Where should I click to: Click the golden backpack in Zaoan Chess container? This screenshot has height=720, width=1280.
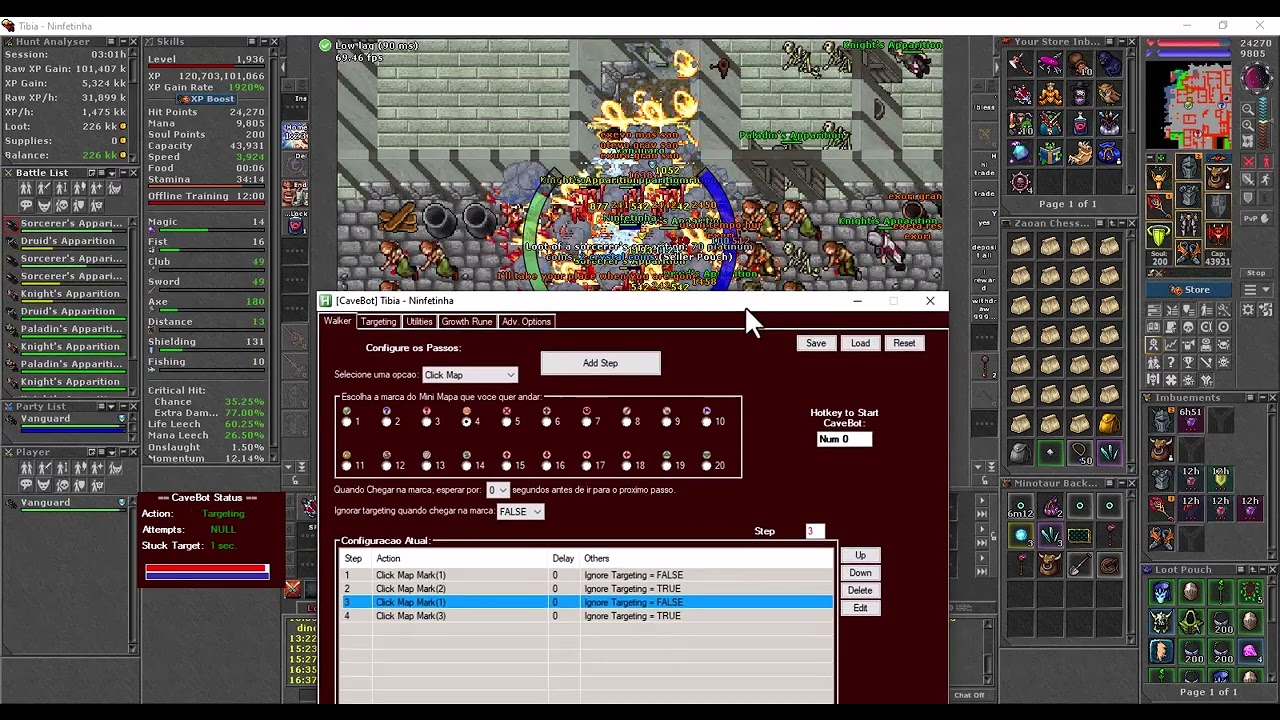tap(1109, 424)
